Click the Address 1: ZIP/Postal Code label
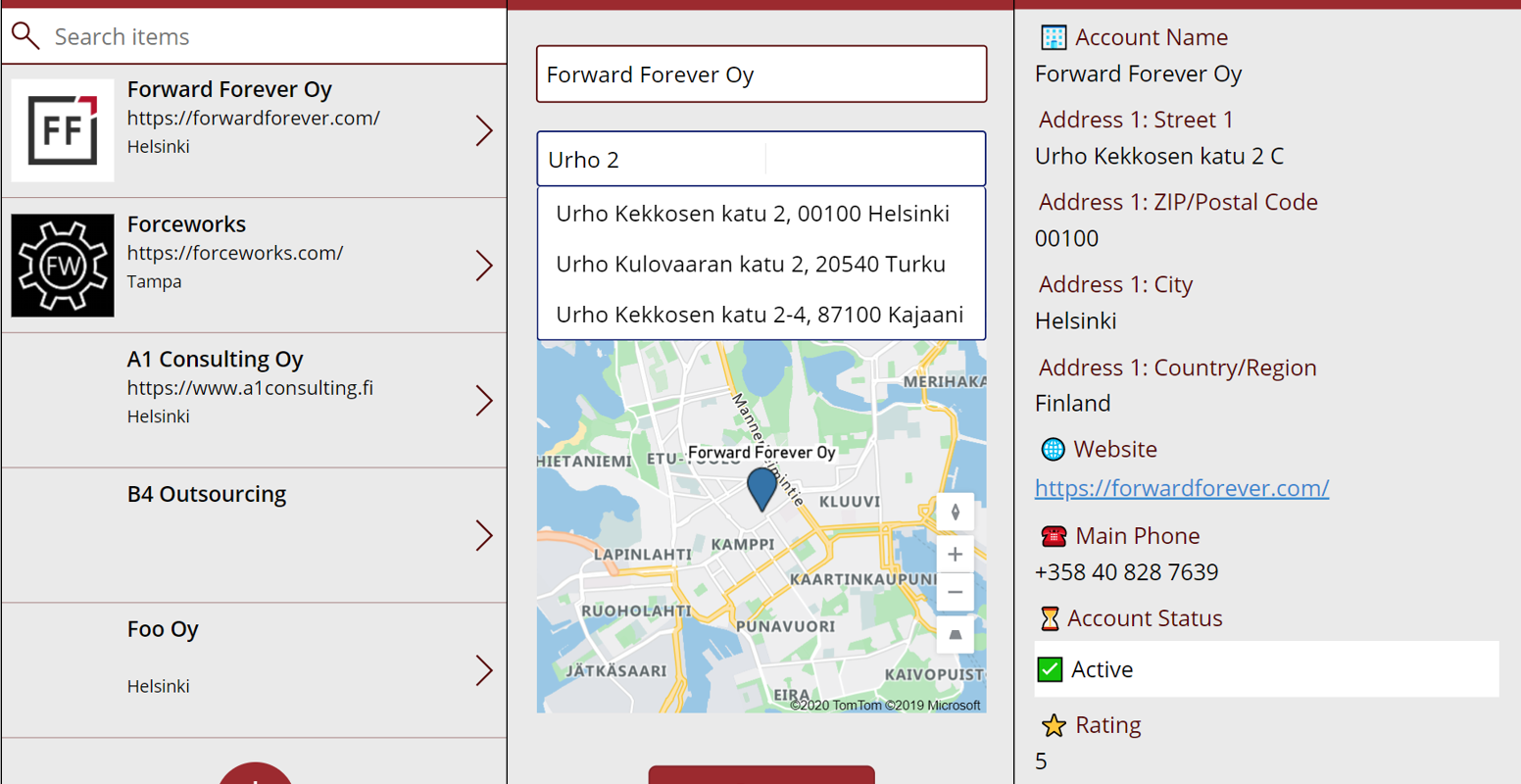This screenshot has width=1521, height=784. point(1178,202)
